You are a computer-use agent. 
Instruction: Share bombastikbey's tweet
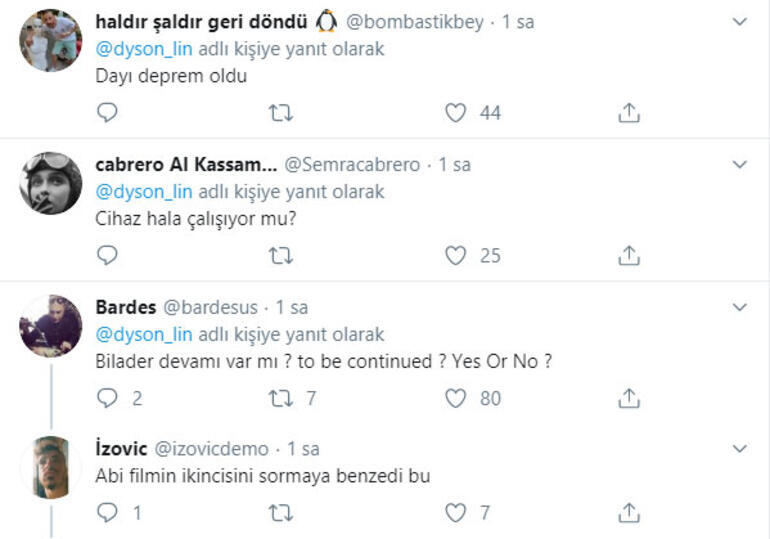click(x=628, y=113)
